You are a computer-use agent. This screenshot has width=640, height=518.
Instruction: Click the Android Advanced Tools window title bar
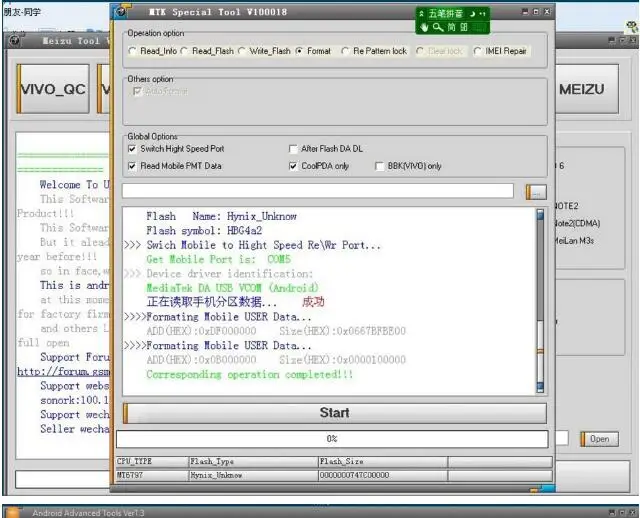click(x=320, y=512)
